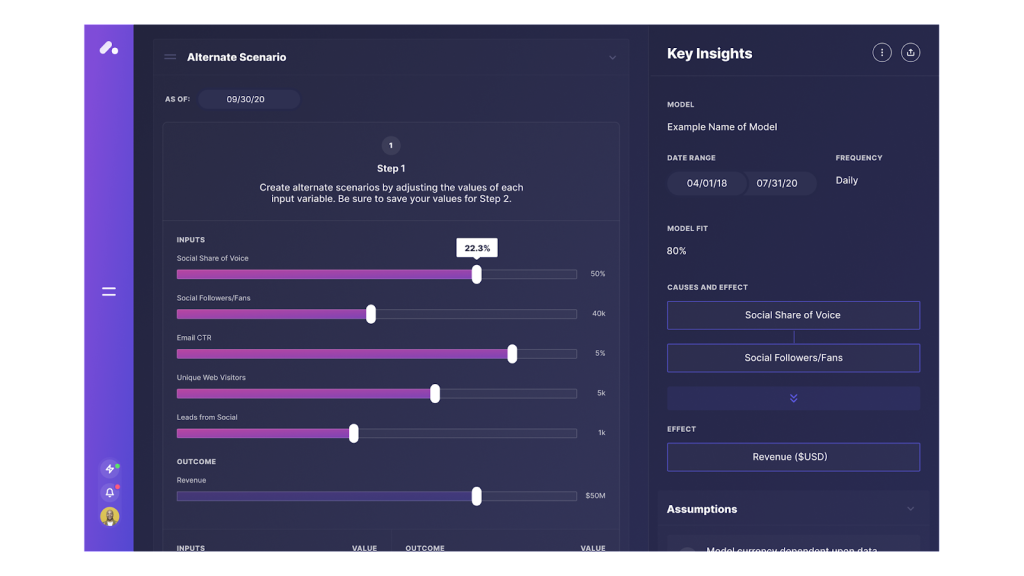Image resolution: width=1024 pixels, height=576 pixels.
Task: Click the '50%' Social Share of Voice maximum
Action: [x=598, y=274]
